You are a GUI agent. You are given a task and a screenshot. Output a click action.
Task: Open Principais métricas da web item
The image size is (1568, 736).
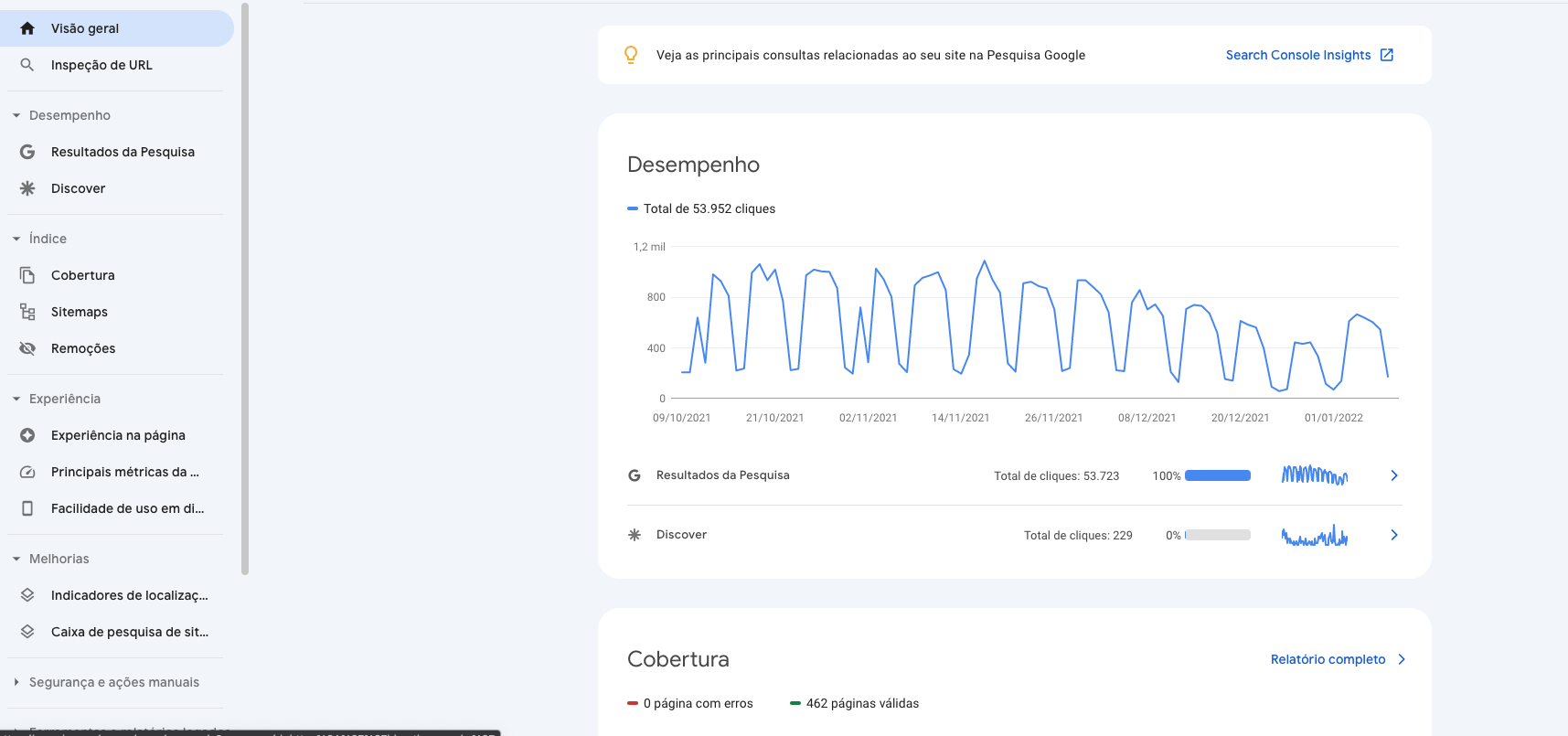click(x=117, y=472)
